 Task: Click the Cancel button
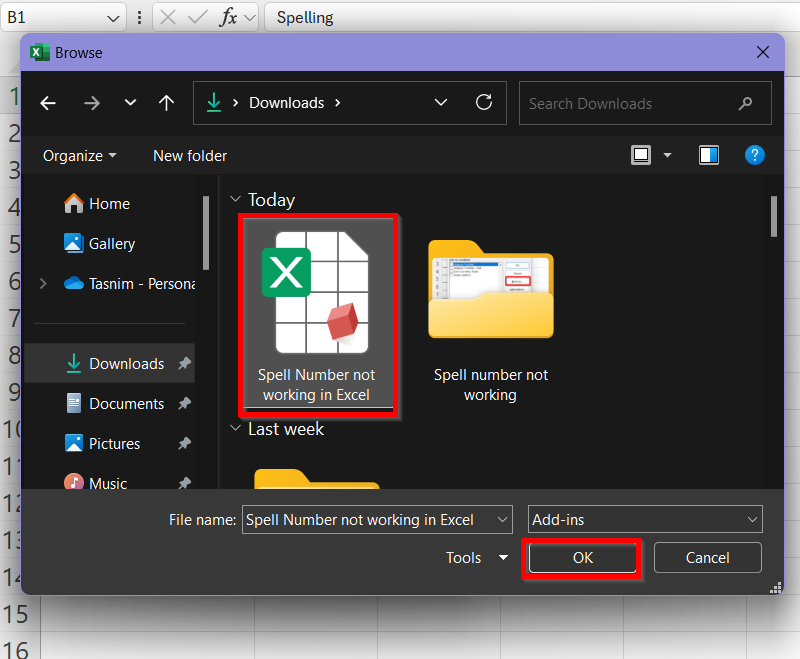click(707, 558)
